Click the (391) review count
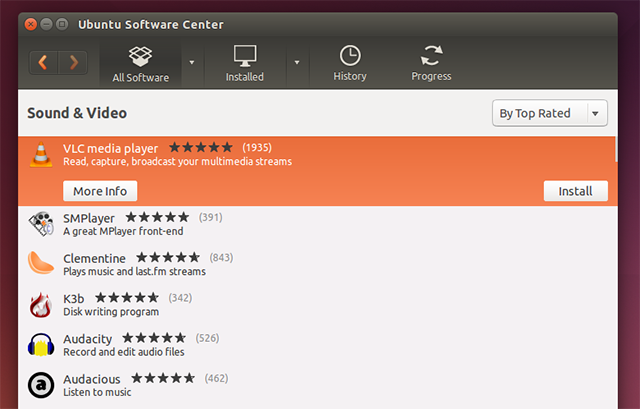 [211, 217]
